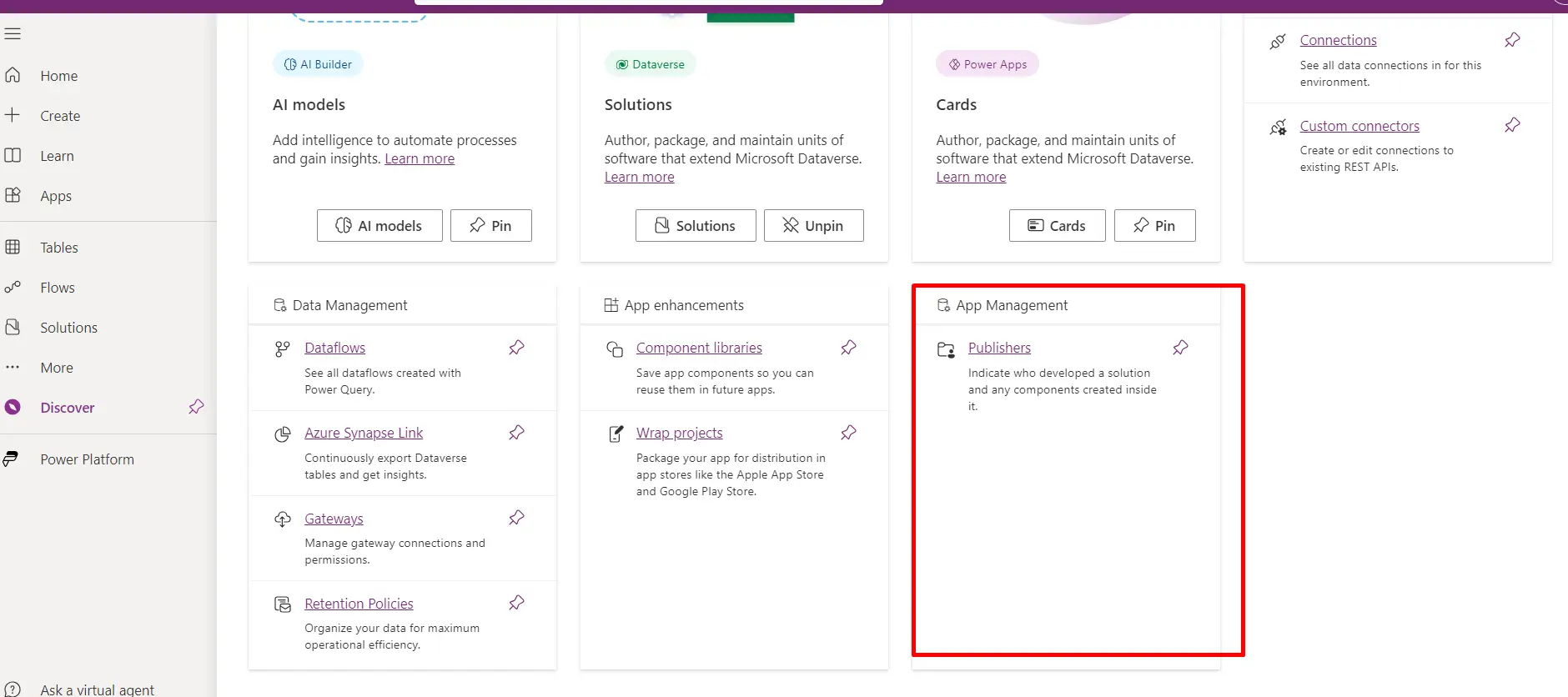1568x697 pixels.
Task: Click the Retention Policies icon
Action: tap(283, 604)
